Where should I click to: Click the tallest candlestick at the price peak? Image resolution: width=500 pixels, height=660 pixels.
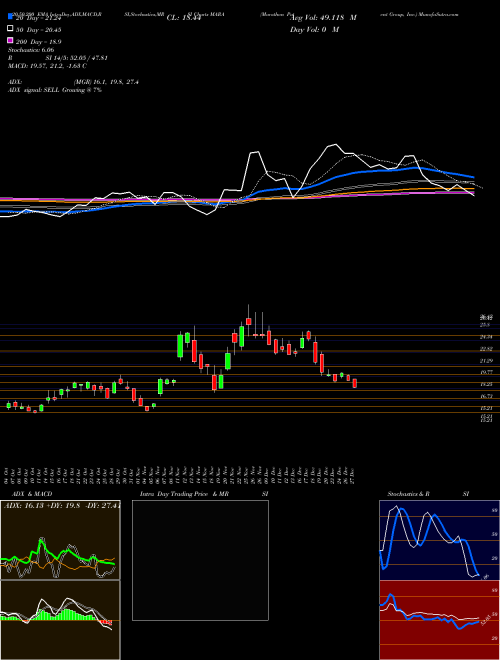coord(248,320)
